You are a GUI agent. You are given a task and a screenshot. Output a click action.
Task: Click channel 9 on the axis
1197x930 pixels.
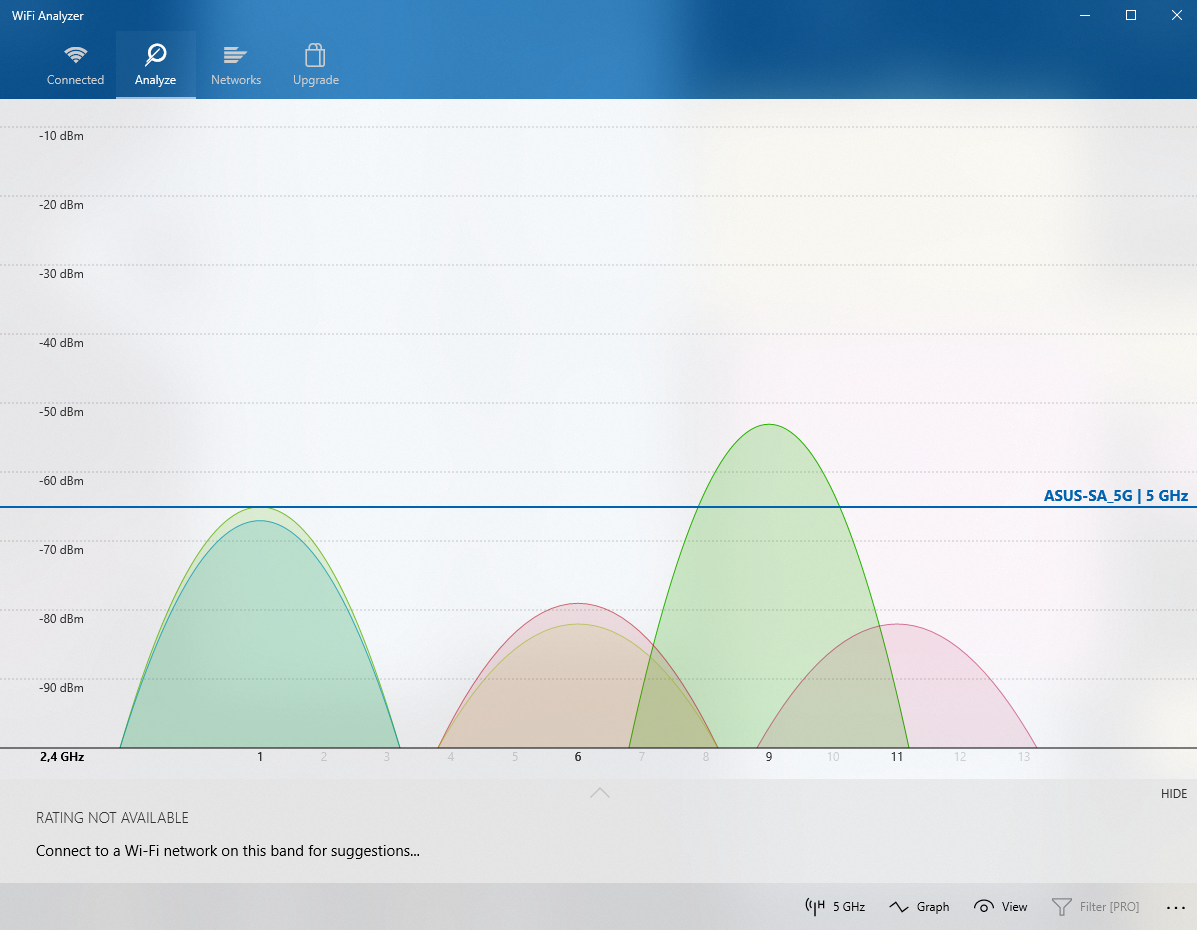(769, 757)
